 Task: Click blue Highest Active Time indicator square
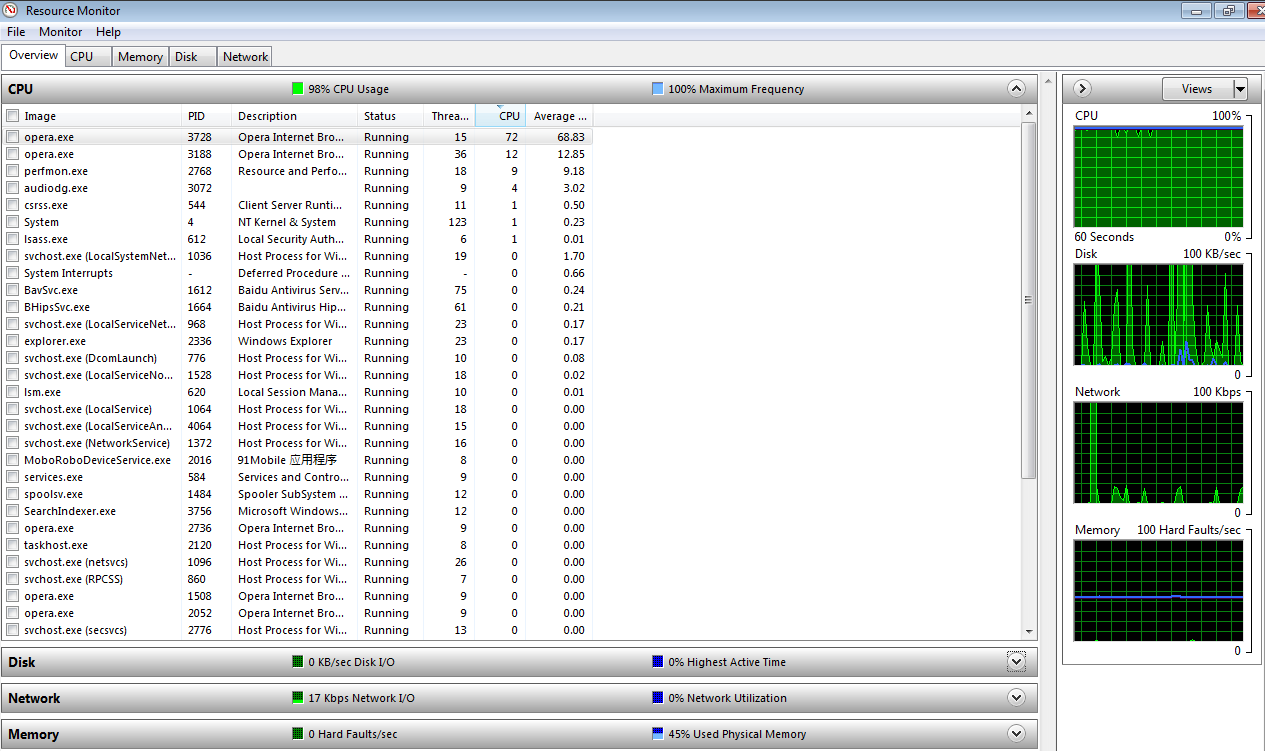click(x=657, y=662)
